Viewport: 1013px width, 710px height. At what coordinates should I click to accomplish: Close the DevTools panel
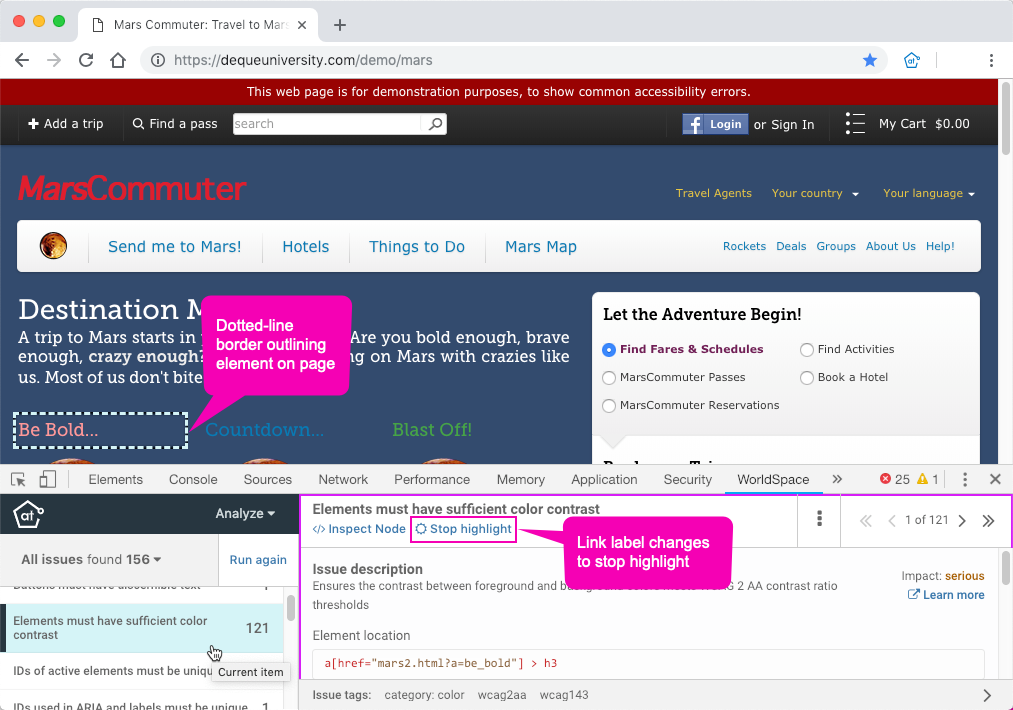point(995,479)
